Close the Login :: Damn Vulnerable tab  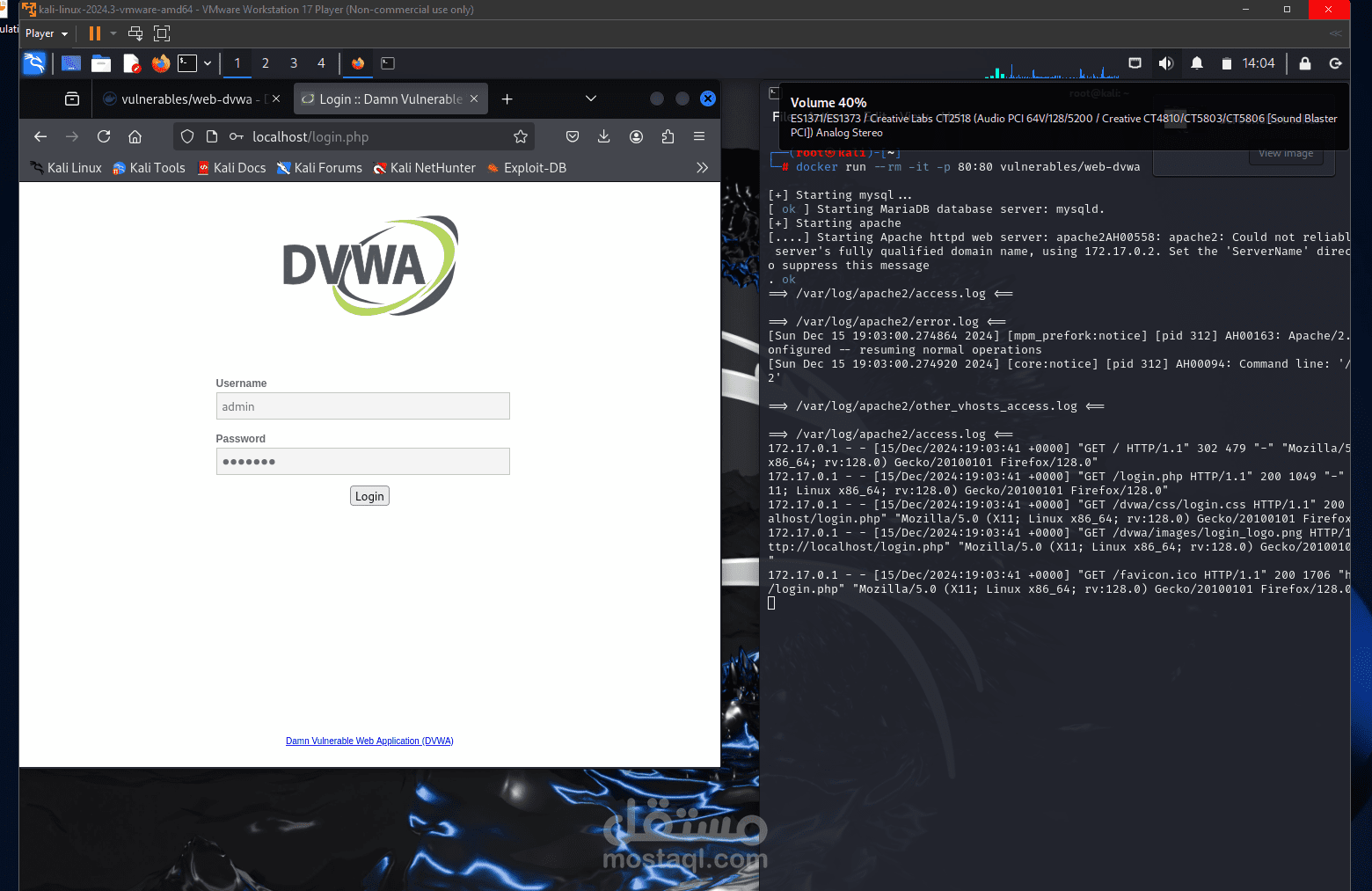pos(474,99)
